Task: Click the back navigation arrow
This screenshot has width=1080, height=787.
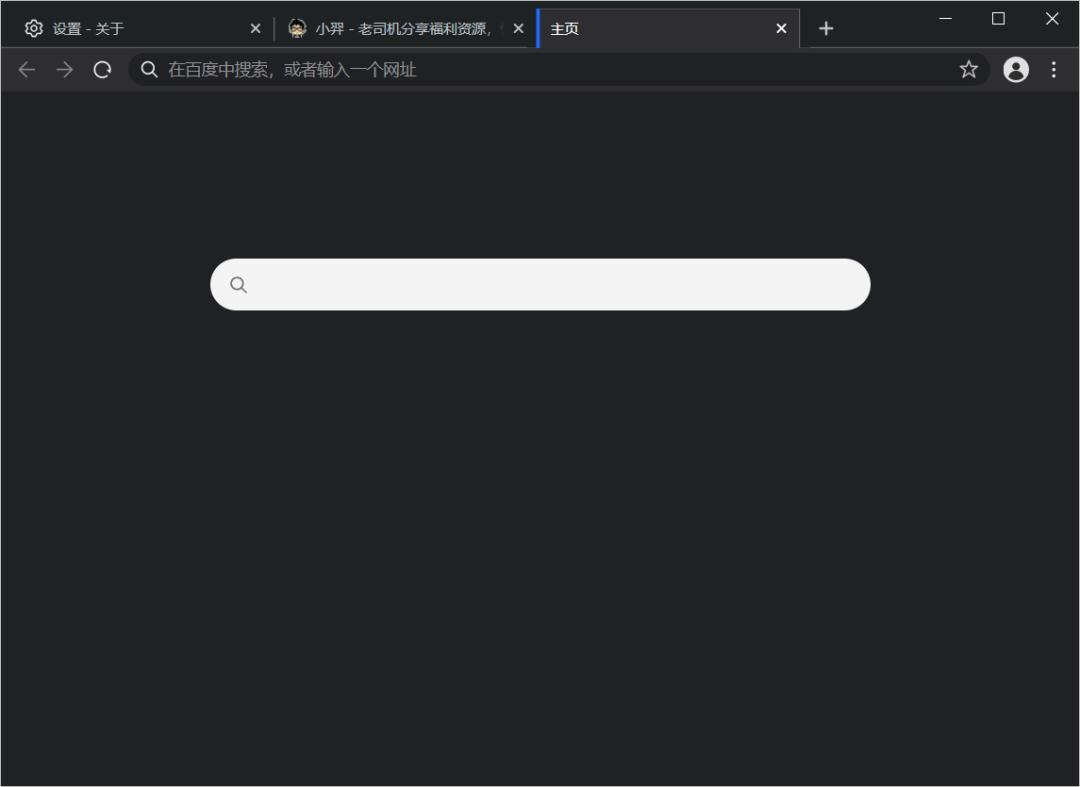Action: (x=26, y=69)
